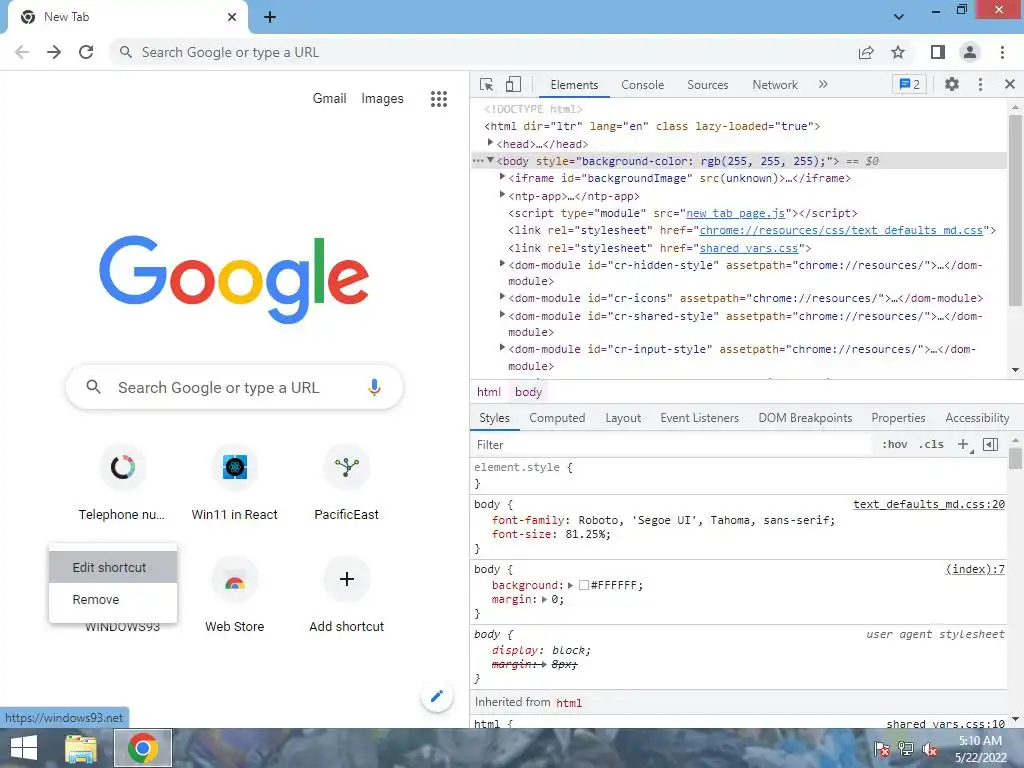The height and width of the screenshot is (768, 1024).
Task: Open the #FFFFFF background color swatch
Action: [x=584, y=586]
